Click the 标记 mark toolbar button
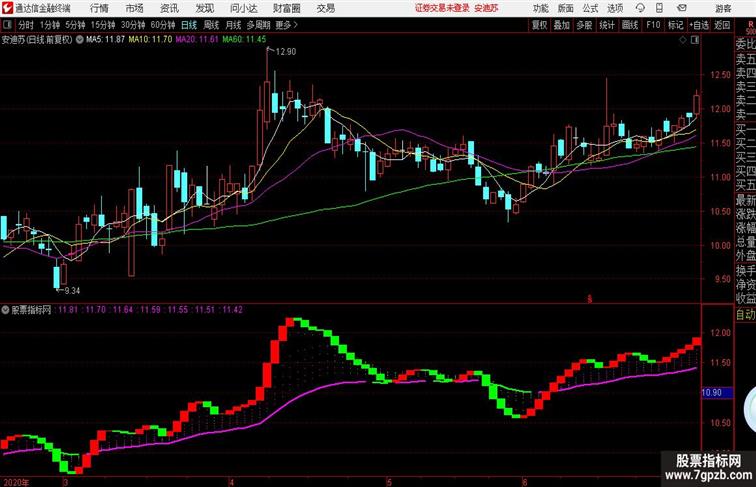 [675, 25]
